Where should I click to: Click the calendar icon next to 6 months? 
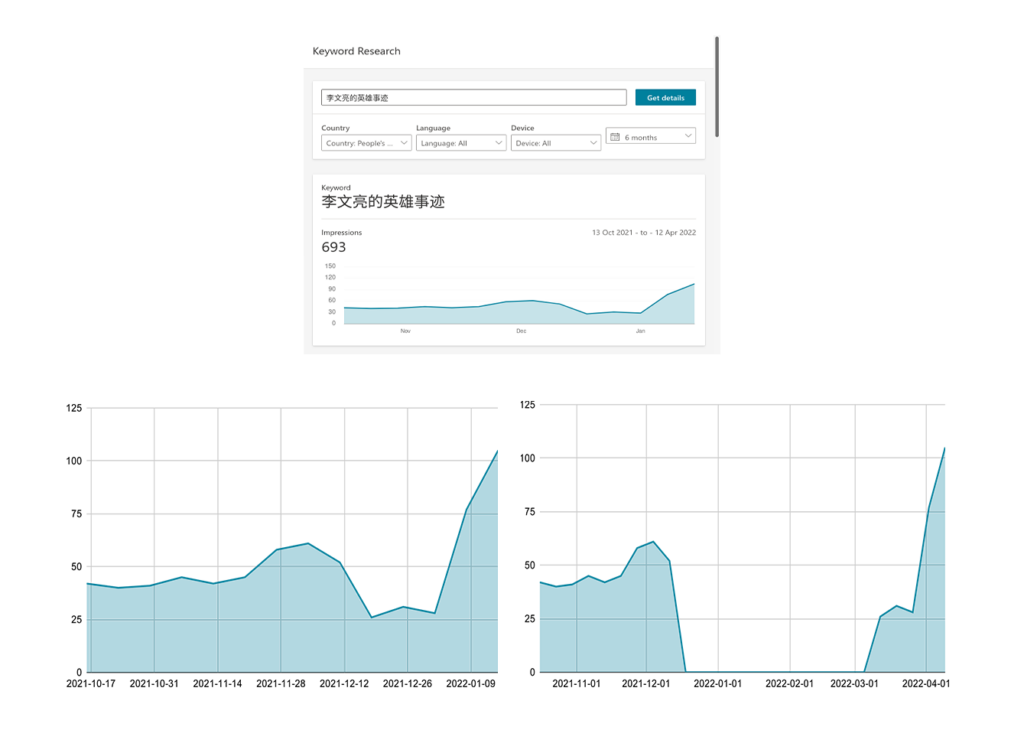point(615,137)
